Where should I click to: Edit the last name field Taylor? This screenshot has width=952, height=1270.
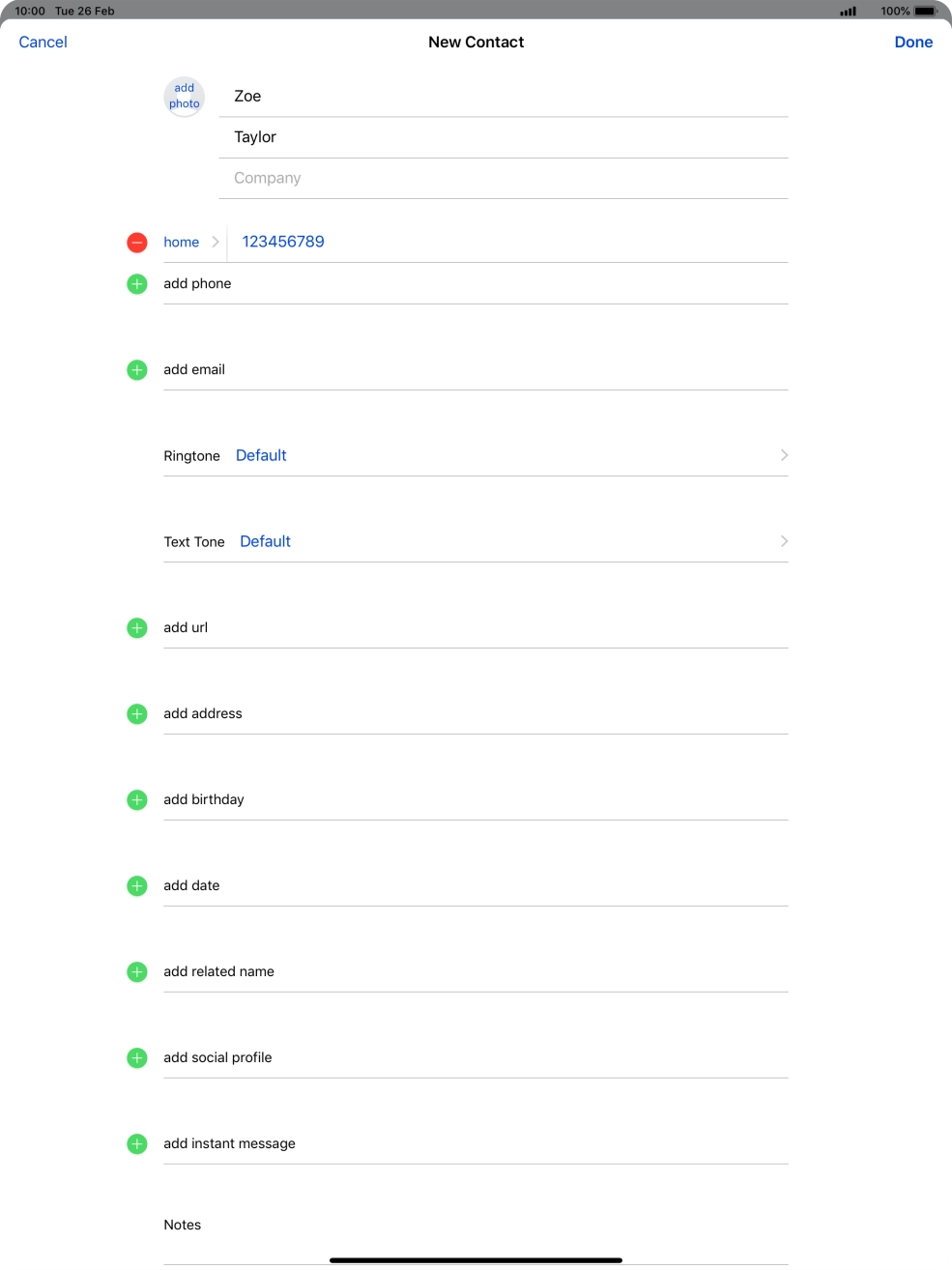(x=503, y=137)
